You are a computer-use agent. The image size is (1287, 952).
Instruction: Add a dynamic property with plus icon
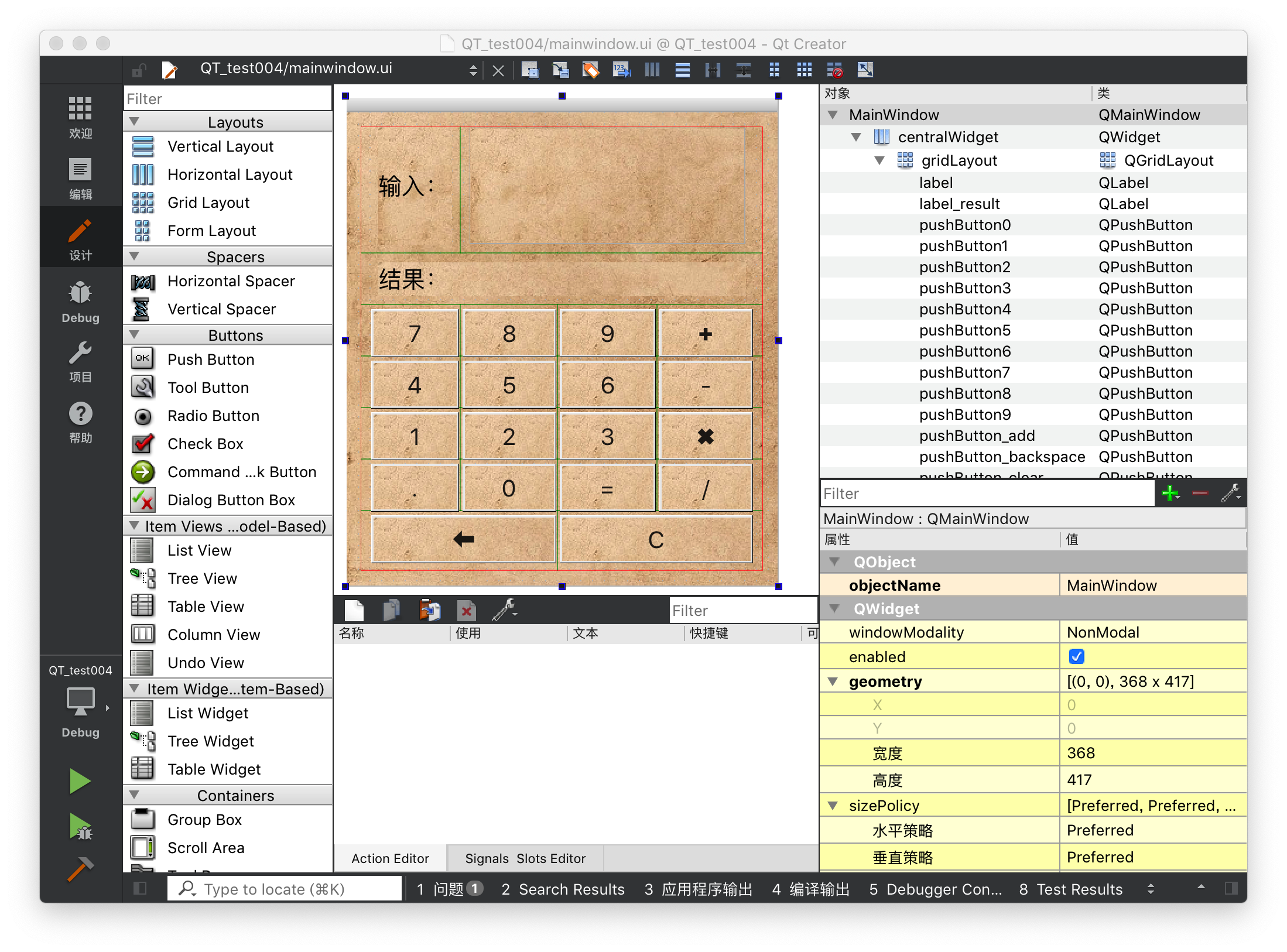pos(1170,494)
